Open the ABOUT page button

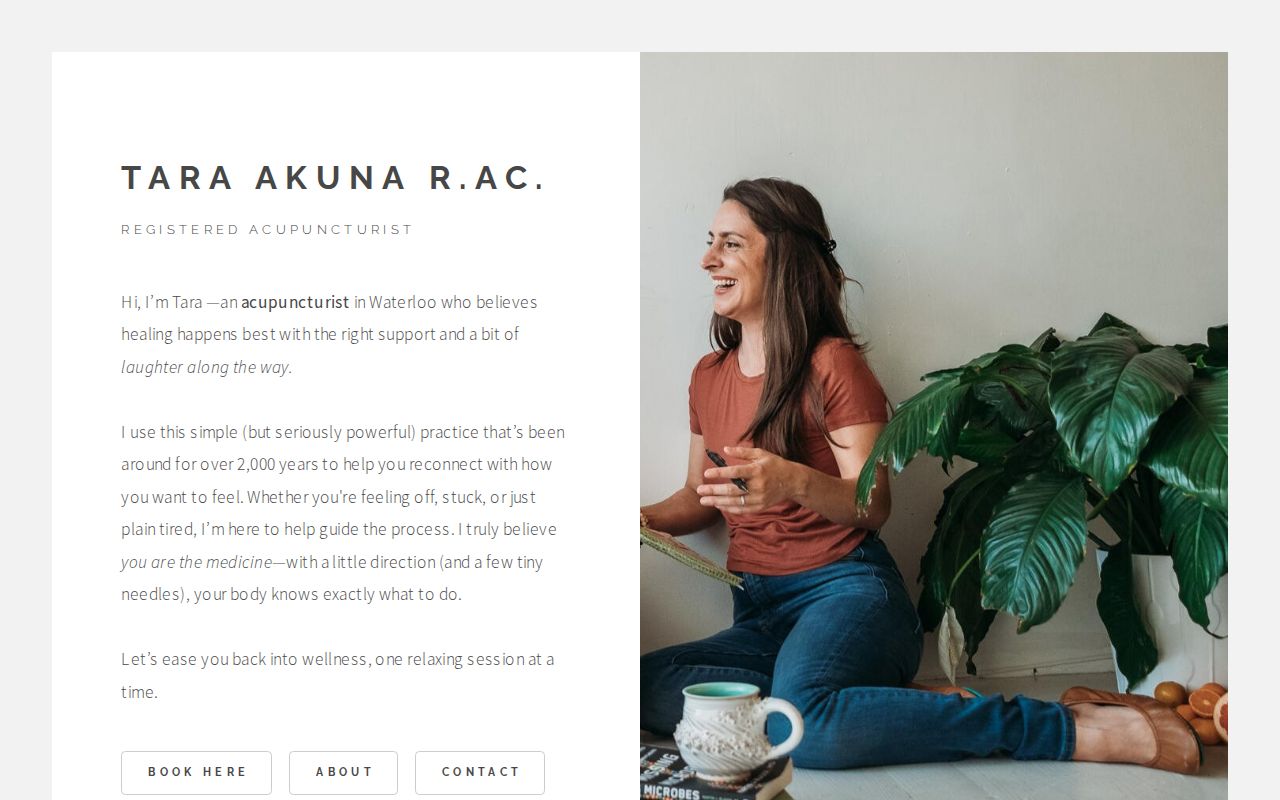point(343,772)
